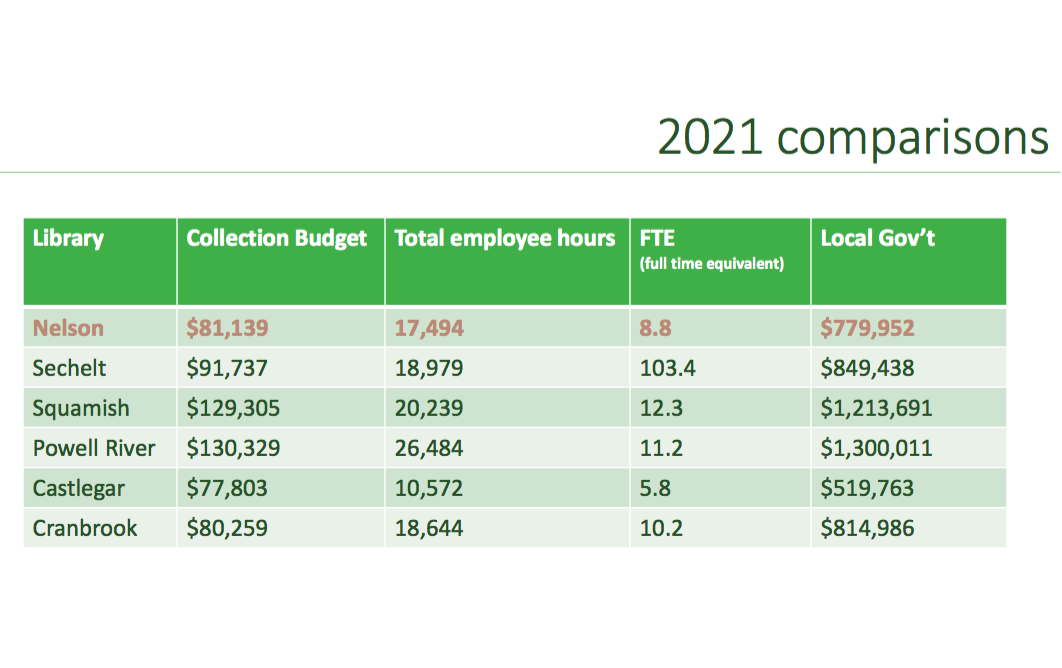Click Nelson's $779,952 local gov't value
This screenshot has height=668, width=1062.
click(867, 328)
